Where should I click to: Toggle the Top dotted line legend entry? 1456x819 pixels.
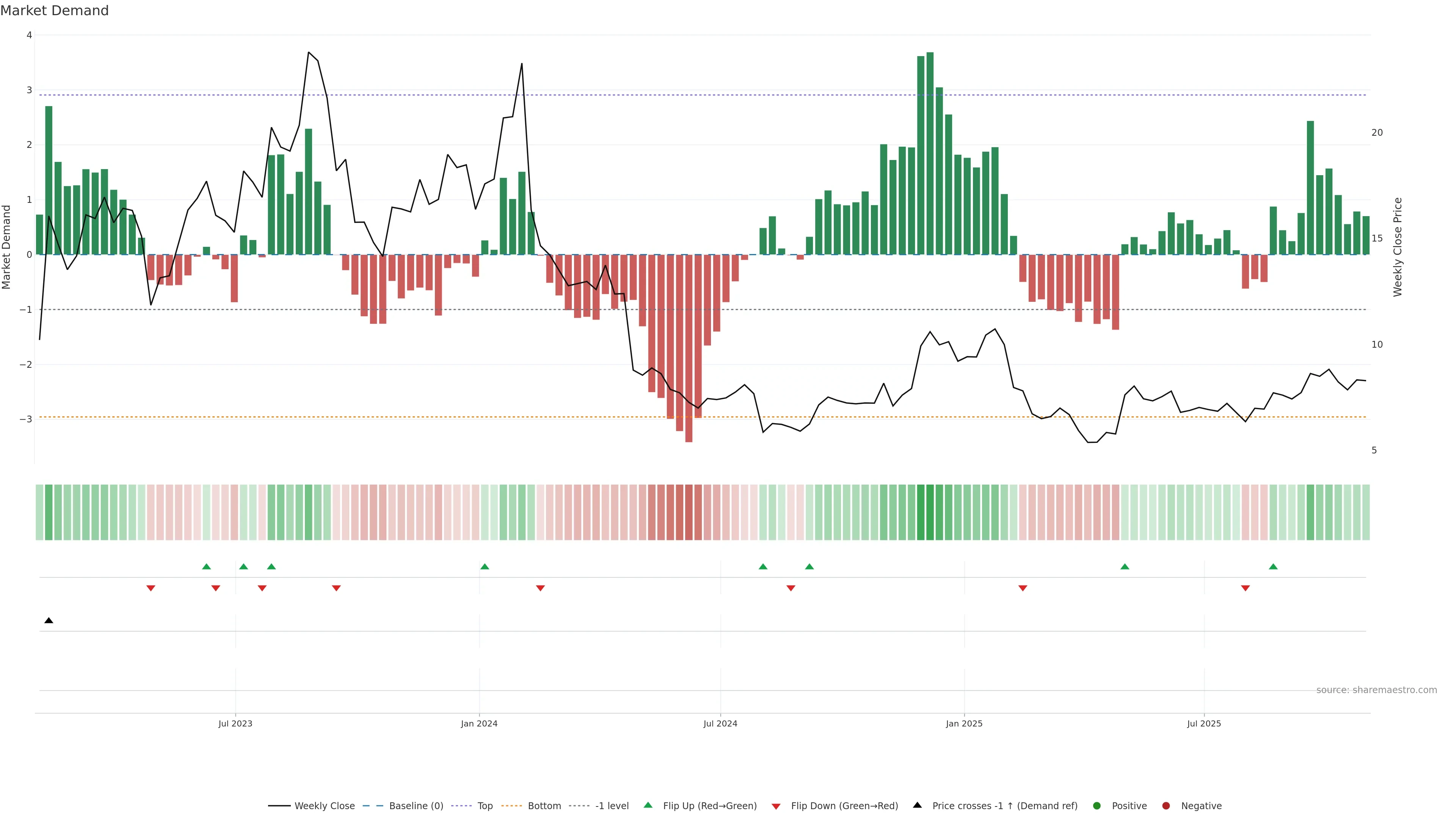485,805
